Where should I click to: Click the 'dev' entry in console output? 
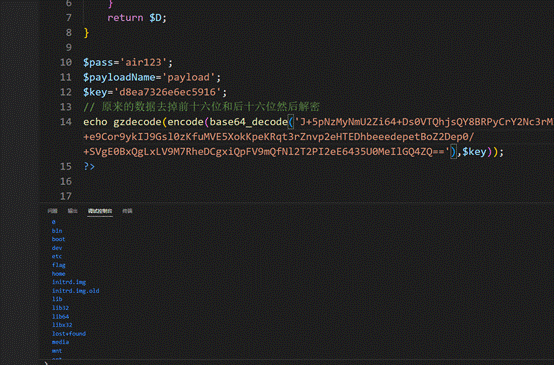pyautogui.click(x=57, y=248)
